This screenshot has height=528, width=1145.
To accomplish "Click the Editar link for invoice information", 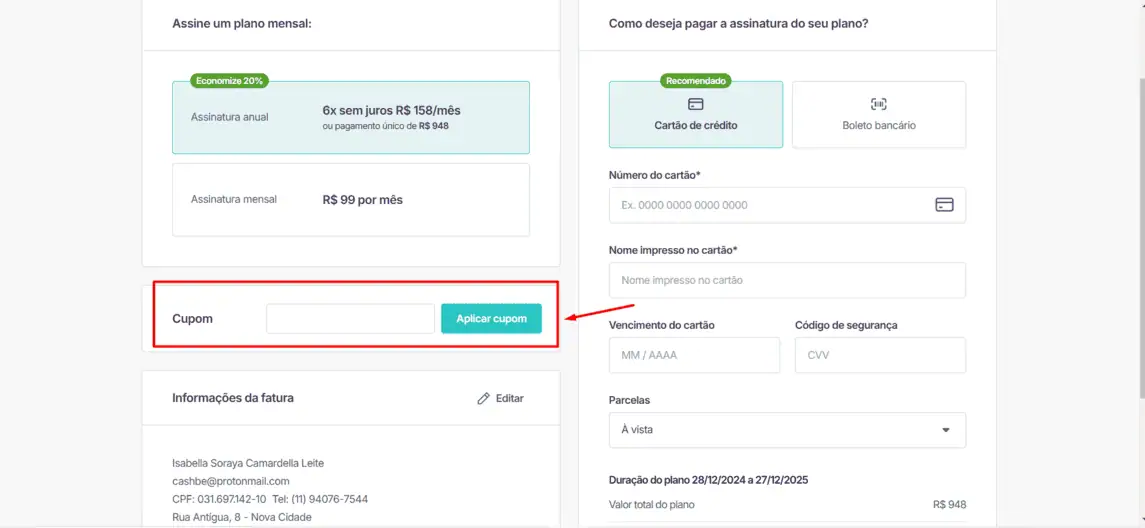I will 509,398.
